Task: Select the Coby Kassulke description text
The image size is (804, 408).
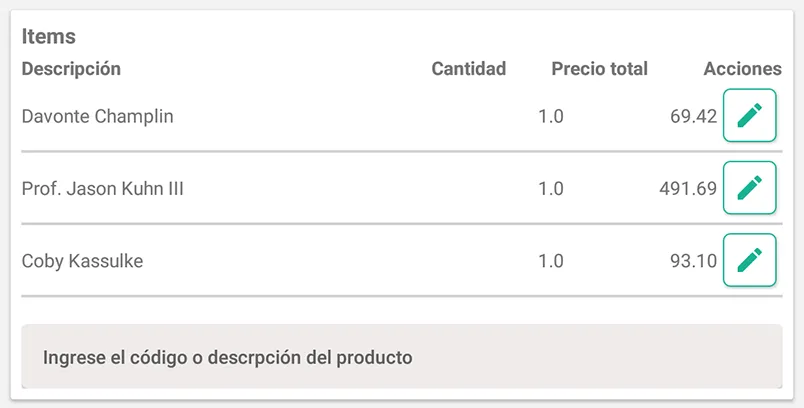Action: pos(82,261)
